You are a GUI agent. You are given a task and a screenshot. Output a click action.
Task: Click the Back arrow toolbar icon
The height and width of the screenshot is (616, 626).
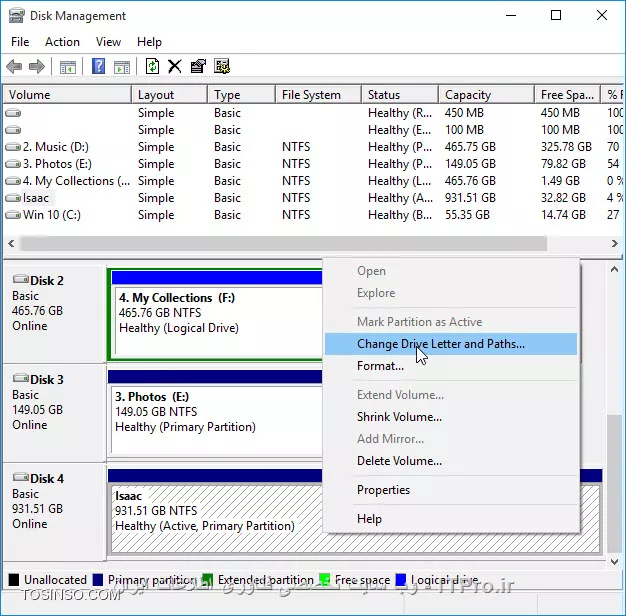point(14,66)
